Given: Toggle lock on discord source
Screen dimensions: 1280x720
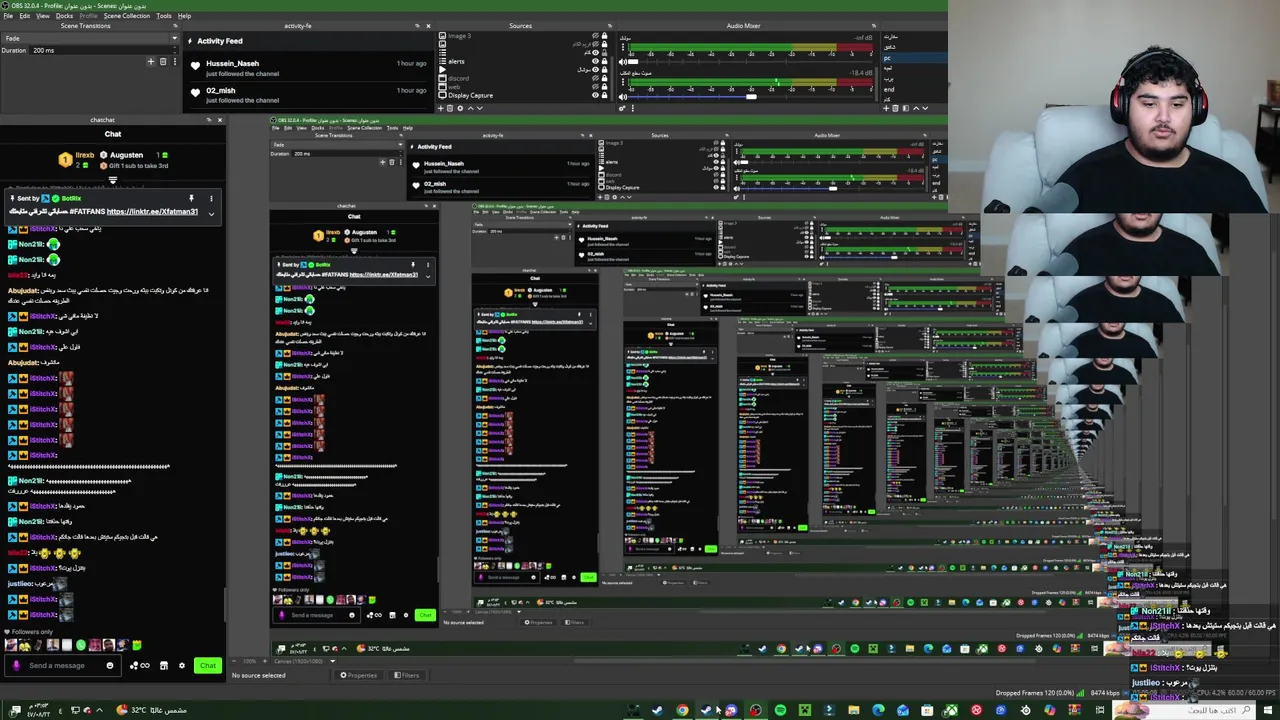Looking at the screenshot, I should tap(605, 78).
